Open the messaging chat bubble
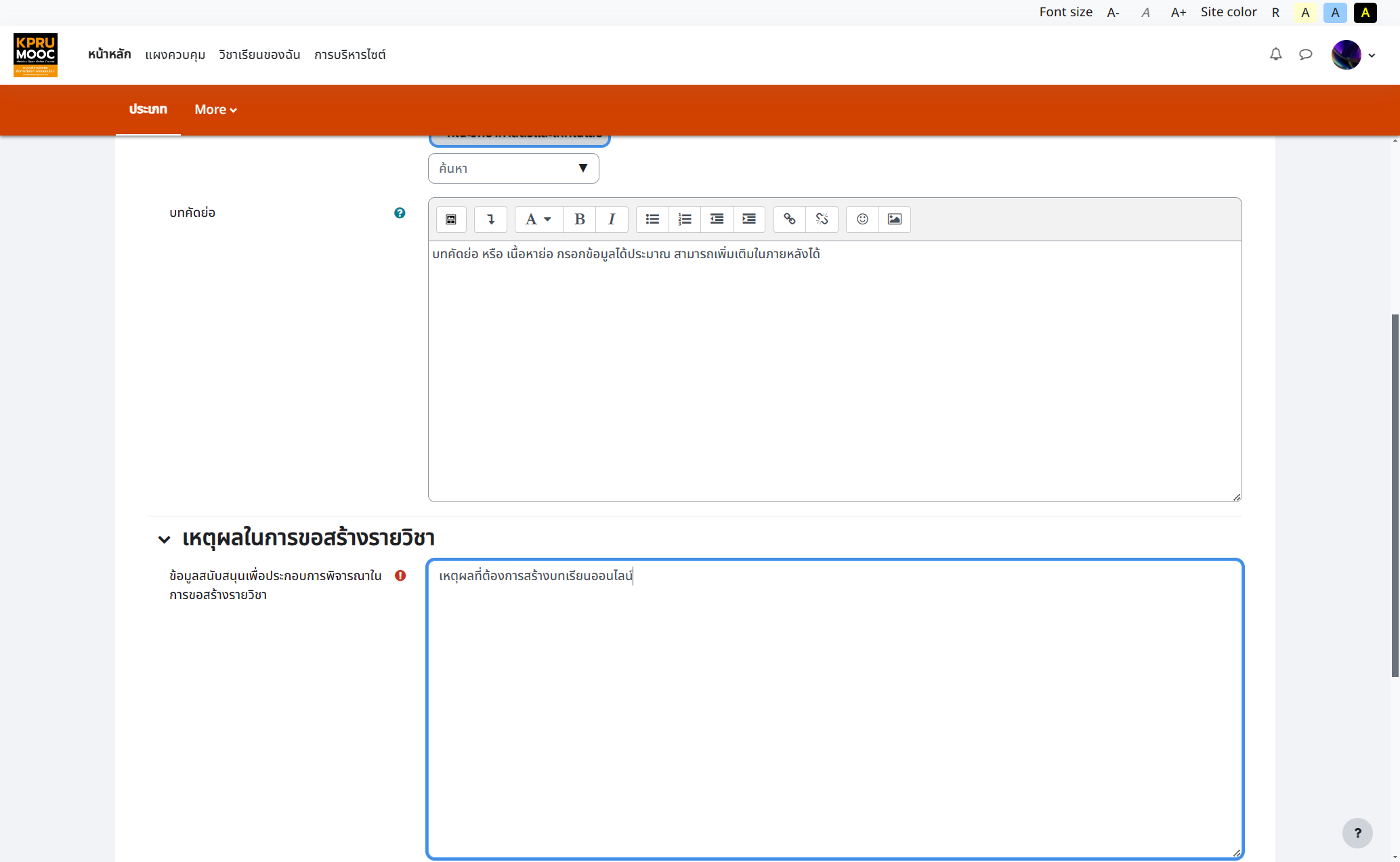This screenshot has height=862, width=1400. pos(1306,54)
